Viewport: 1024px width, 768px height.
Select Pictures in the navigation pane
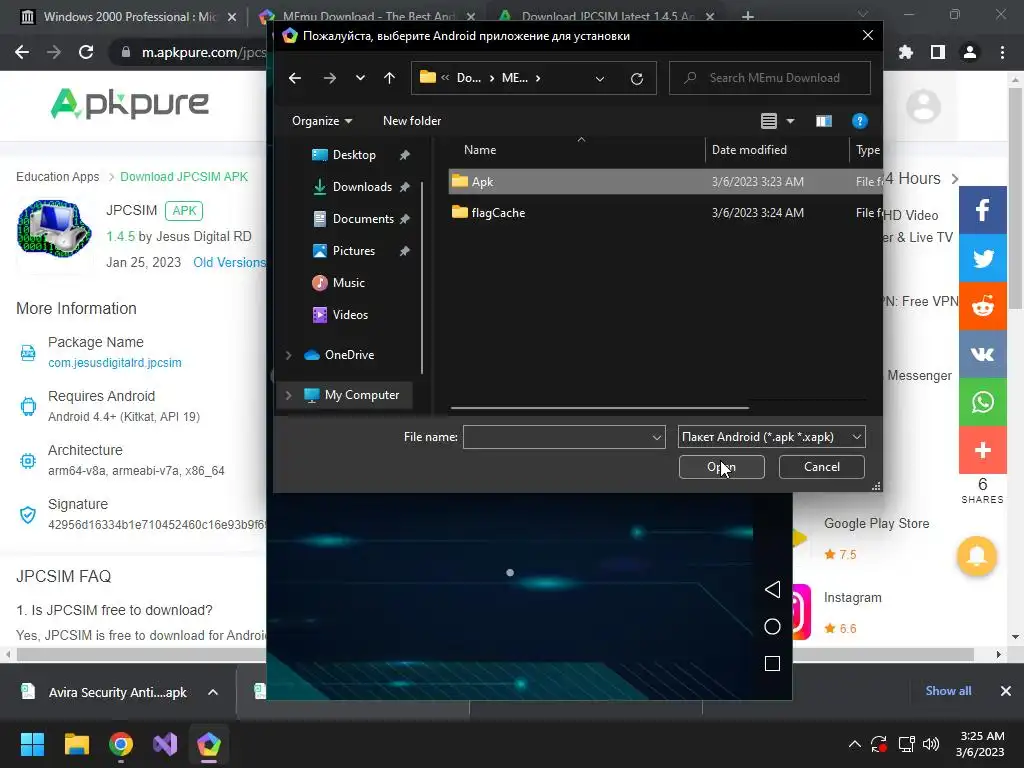pyautogui.click(x=353, y=251)
